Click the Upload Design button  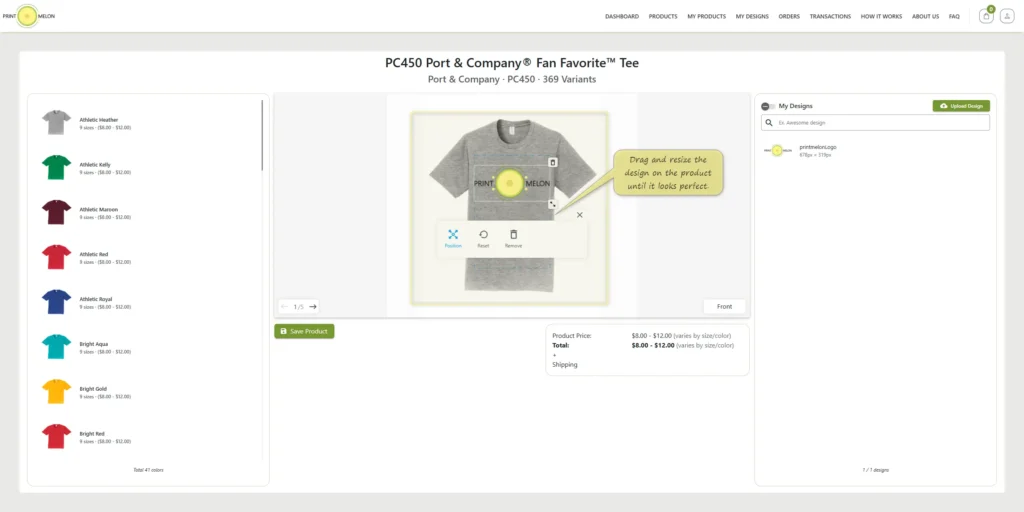961,106
